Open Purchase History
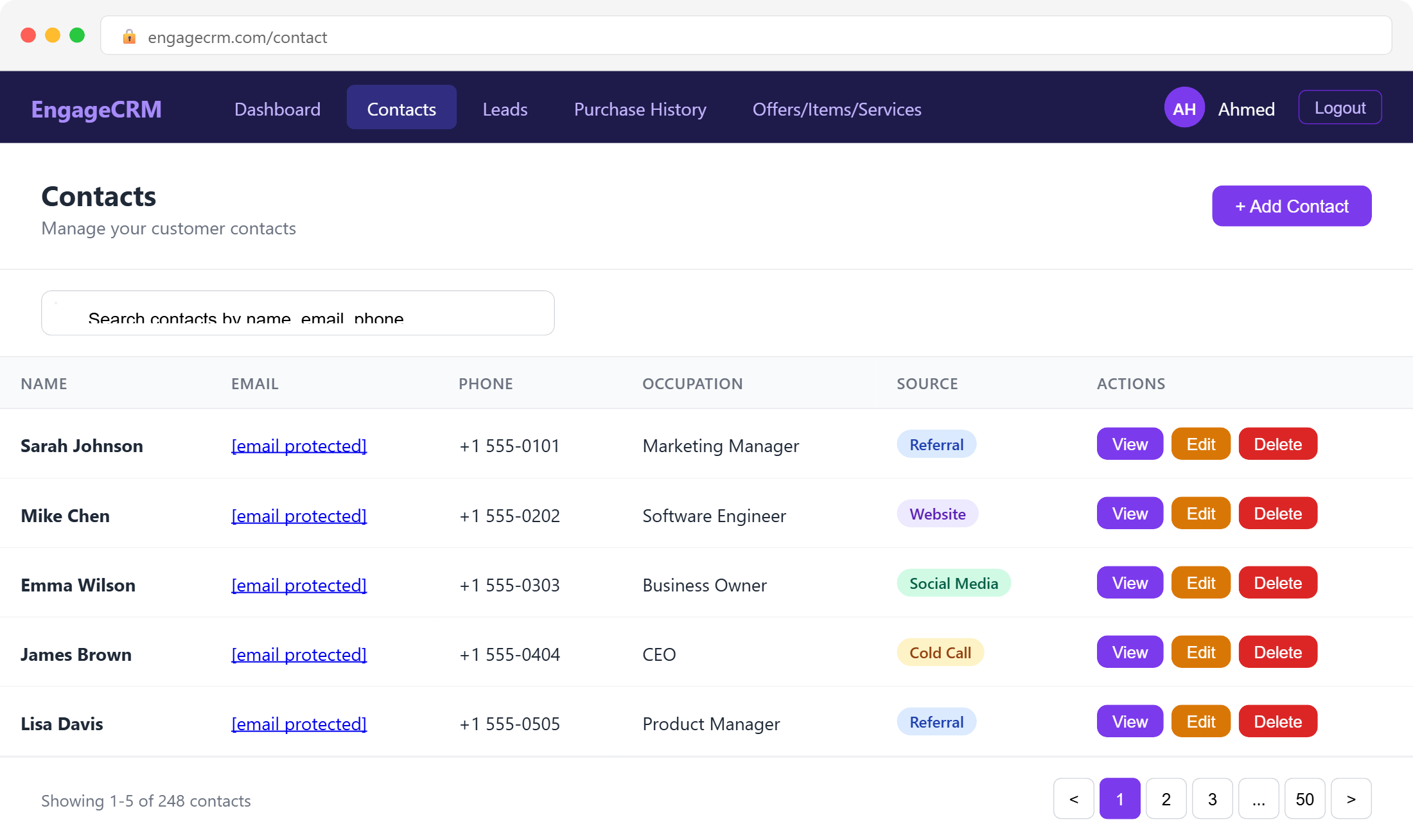 click(x=640, y=109)
